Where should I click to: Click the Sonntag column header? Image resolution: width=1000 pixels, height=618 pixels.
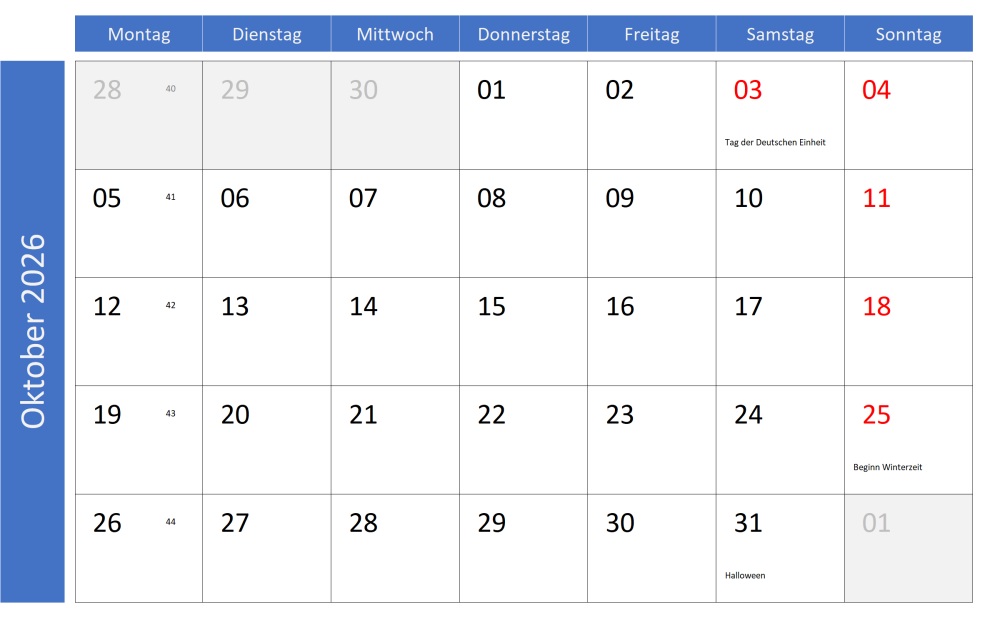click(908, 34)
